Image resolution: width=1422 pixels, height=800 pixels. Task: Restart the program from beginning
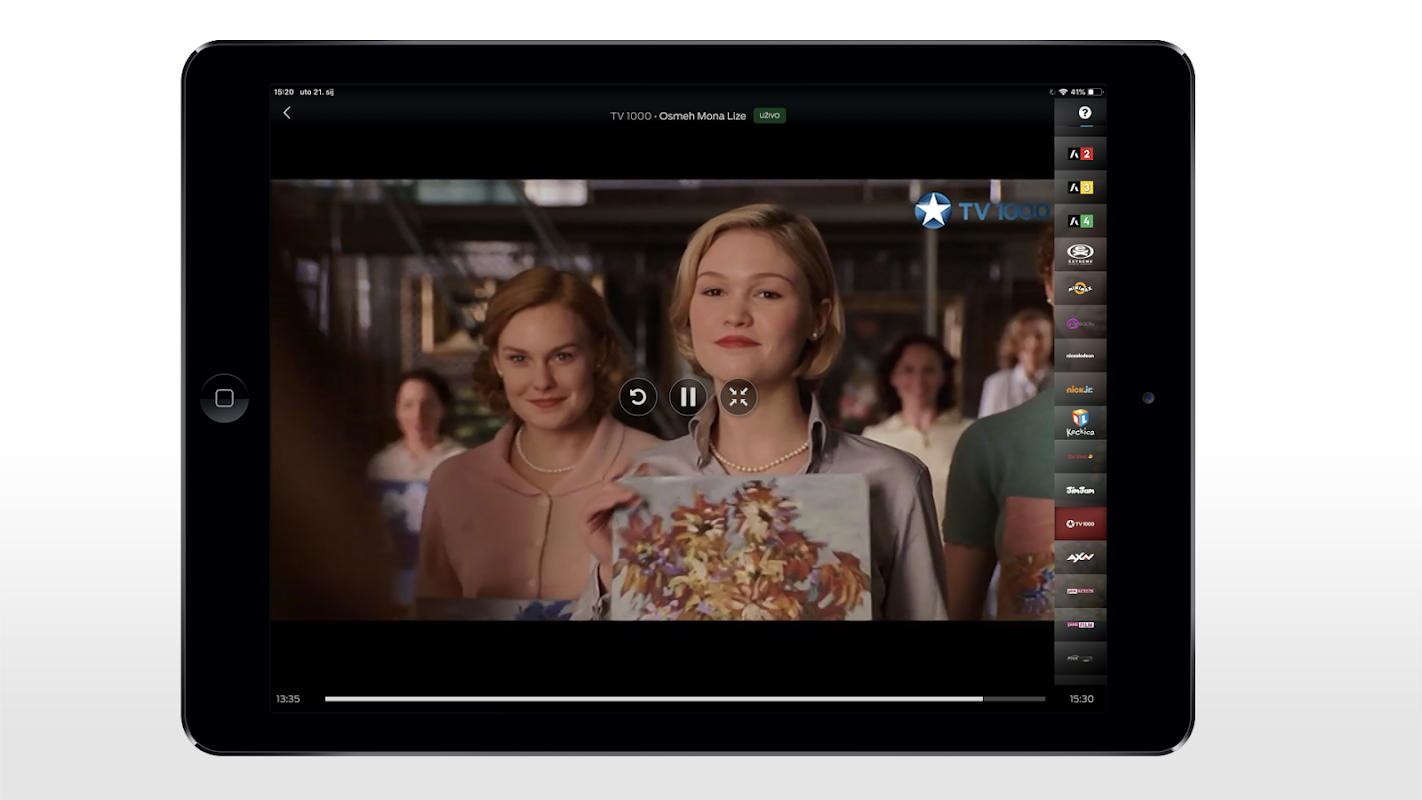[638, 397]
